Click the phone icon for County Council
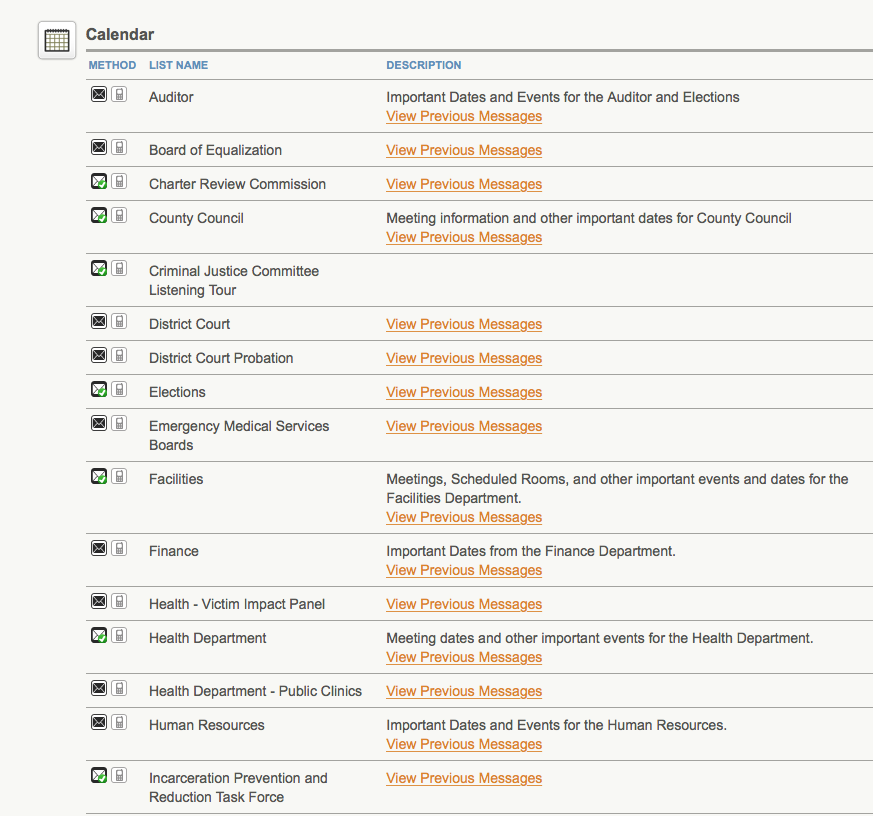873x816 pixels. click(119, 216)
